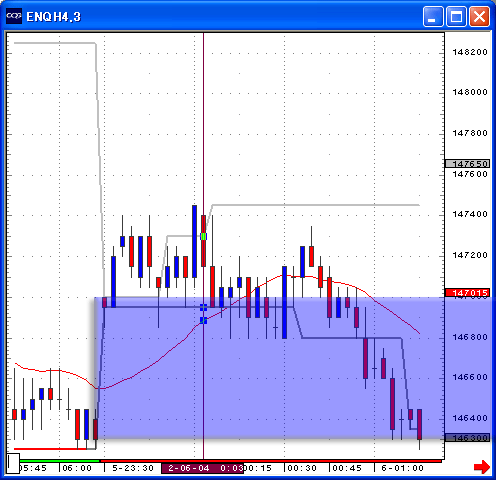This screenshot has height=480, width=496.
Task: Select the 147015 red price label
Action: tap(467, 293)
